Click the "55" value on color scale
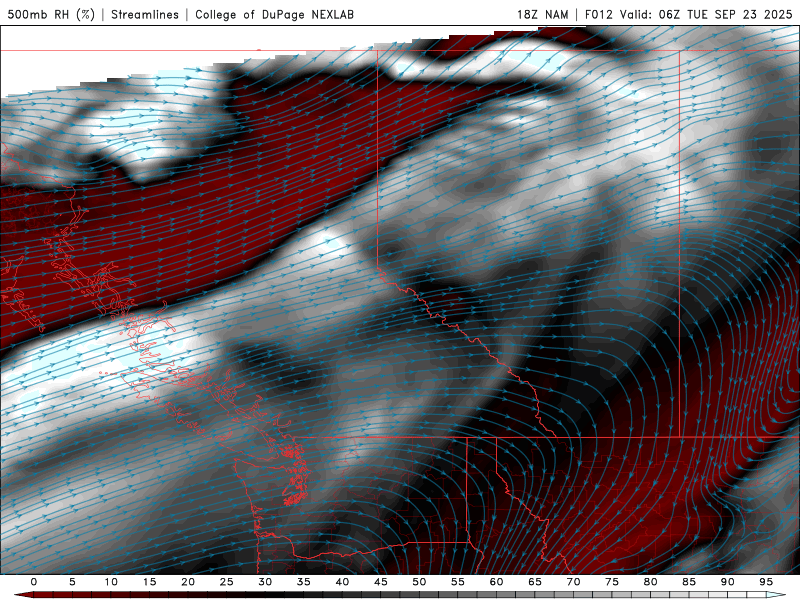The height and width of the screenshot is (600, 800). tap(458, 582)
